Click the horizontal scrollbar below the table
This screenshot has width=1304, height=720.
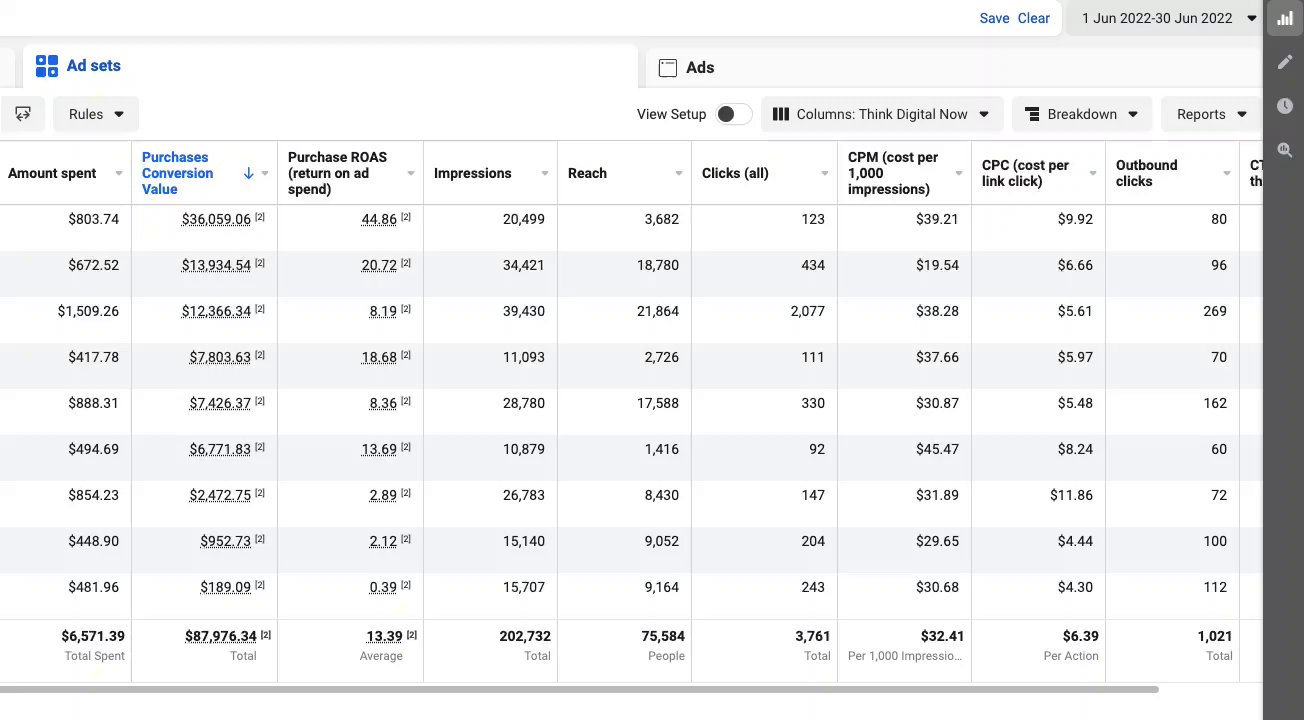(x=578, y=689)
